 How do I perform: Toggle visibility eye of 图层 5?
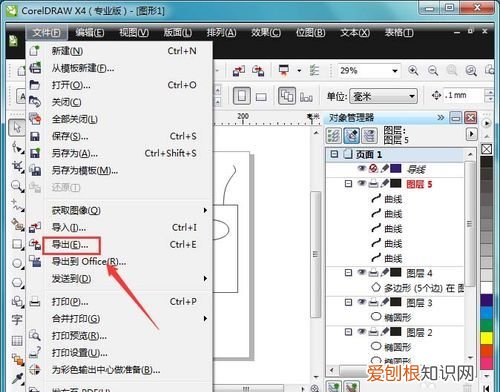click(x=362, y=183)
